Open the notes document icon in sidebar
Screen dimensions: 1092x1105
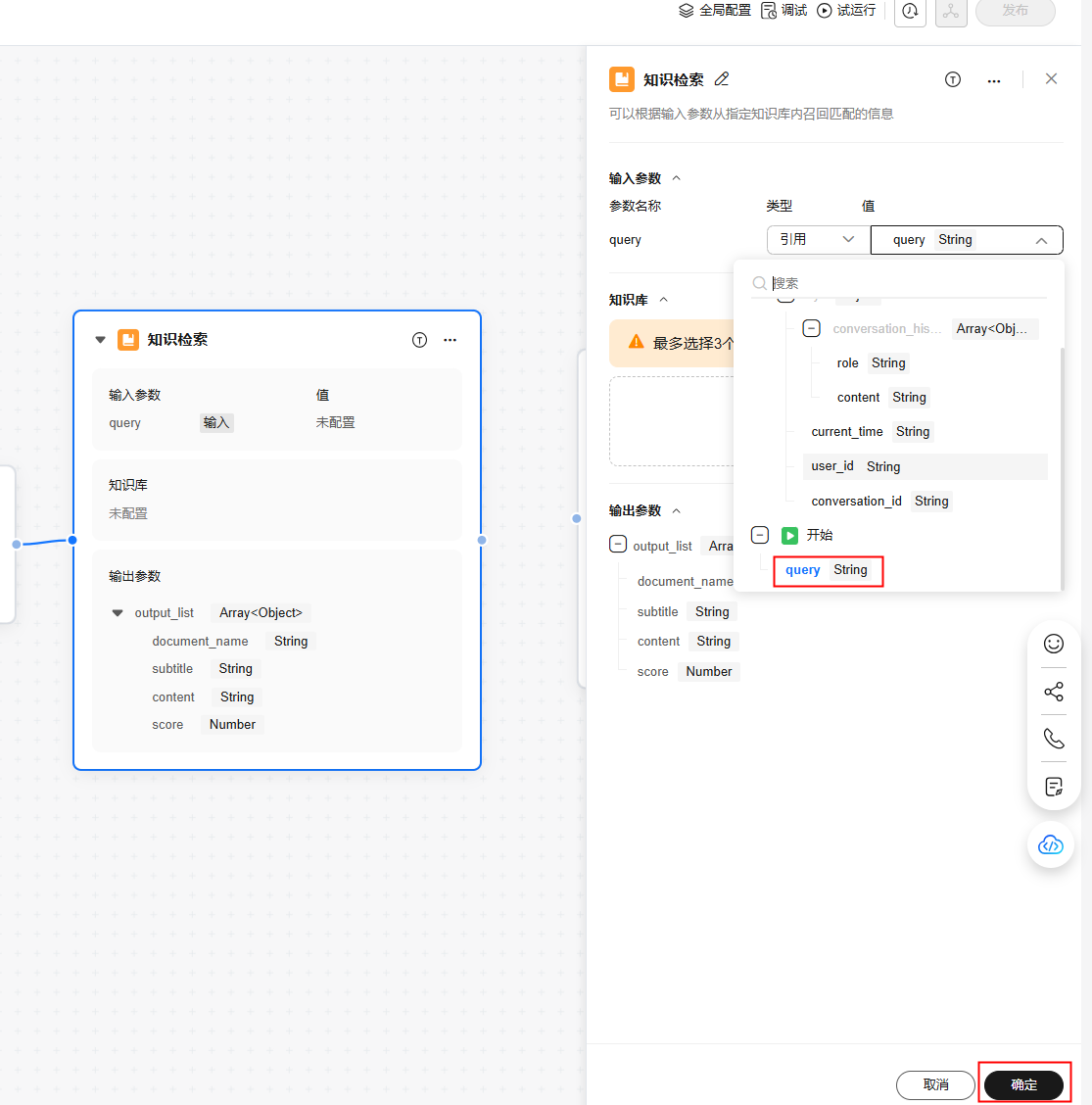(1054, 787)
